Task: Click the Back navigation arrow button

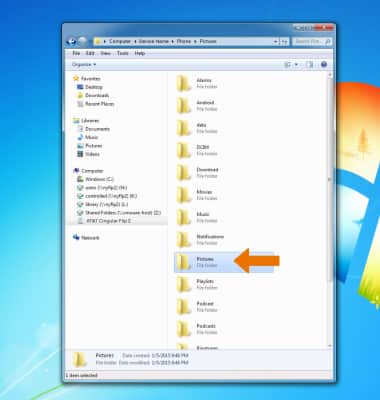Action: [x=72, y=42]
